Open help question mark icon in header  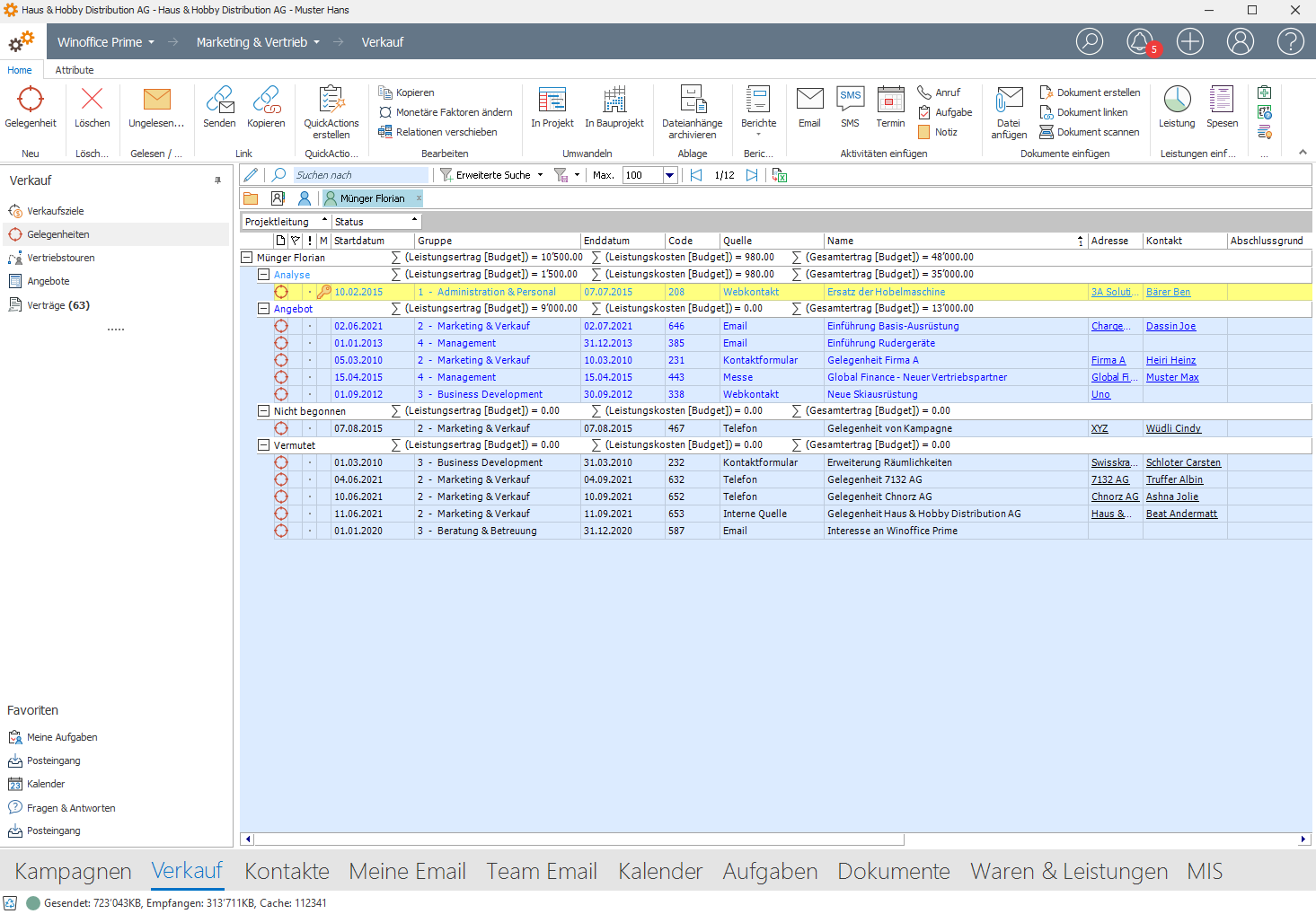tap(1291, 41)
